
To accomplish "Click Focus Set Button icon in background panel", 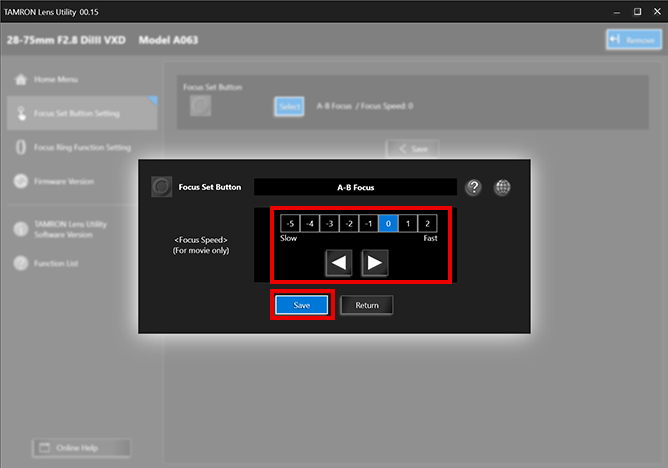I will click(x=200, y=106).
